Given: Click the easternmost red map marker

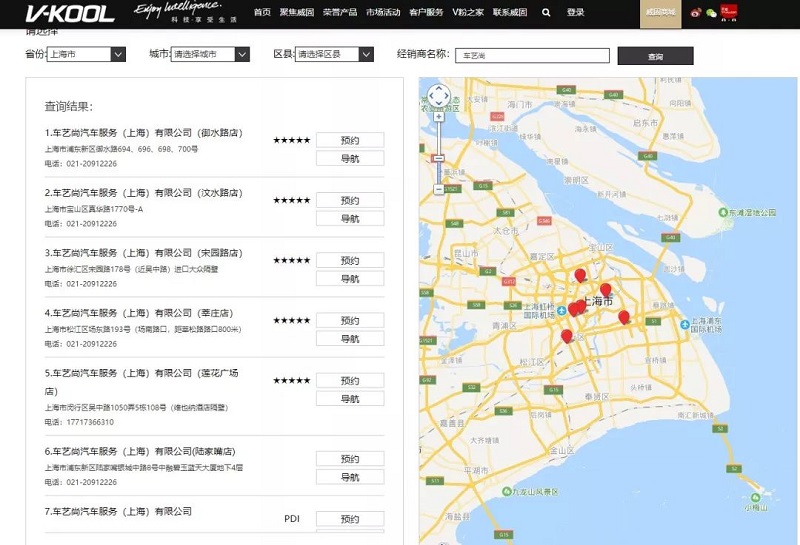Looking at the screenshot, I should 623,317.
